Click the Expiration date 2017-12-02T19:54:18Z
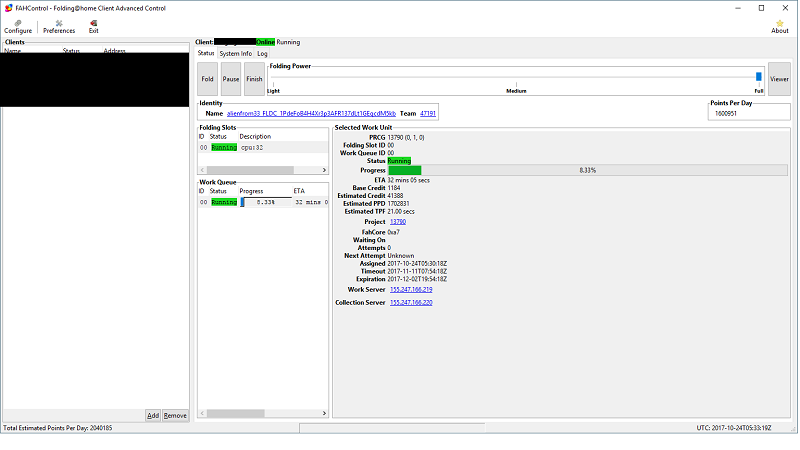Viewport: 800px width, 450px height. point(417,279)
